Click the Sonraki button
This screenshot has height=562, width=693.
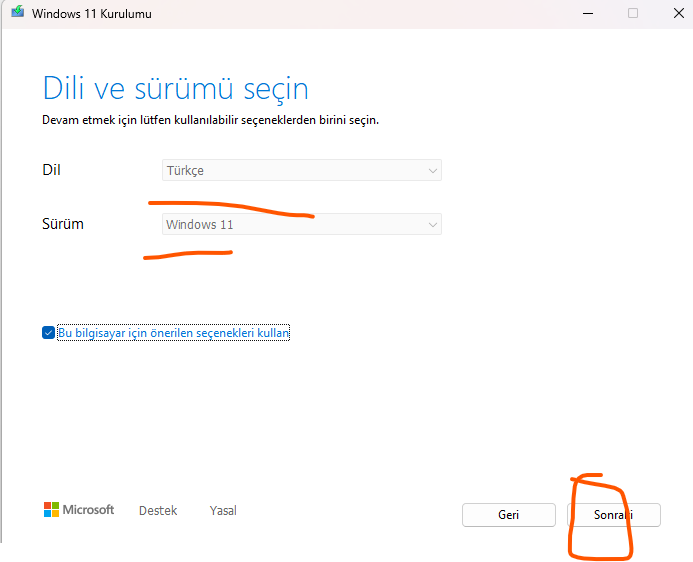[x=614, y=515]
